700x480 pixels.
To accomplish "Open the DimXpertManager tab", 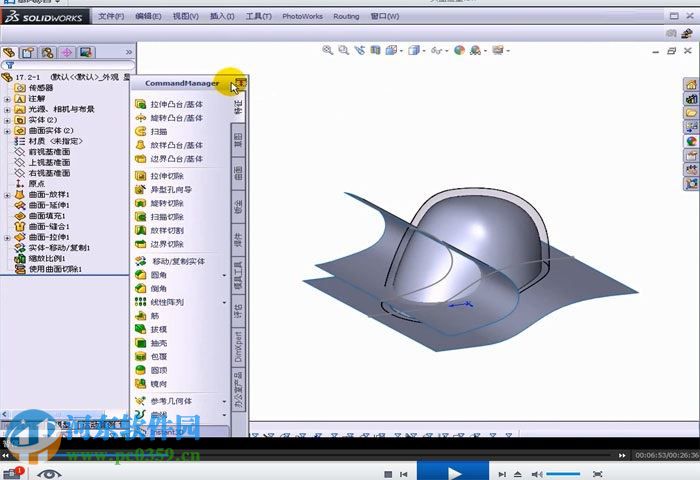I will pos(67,53).
